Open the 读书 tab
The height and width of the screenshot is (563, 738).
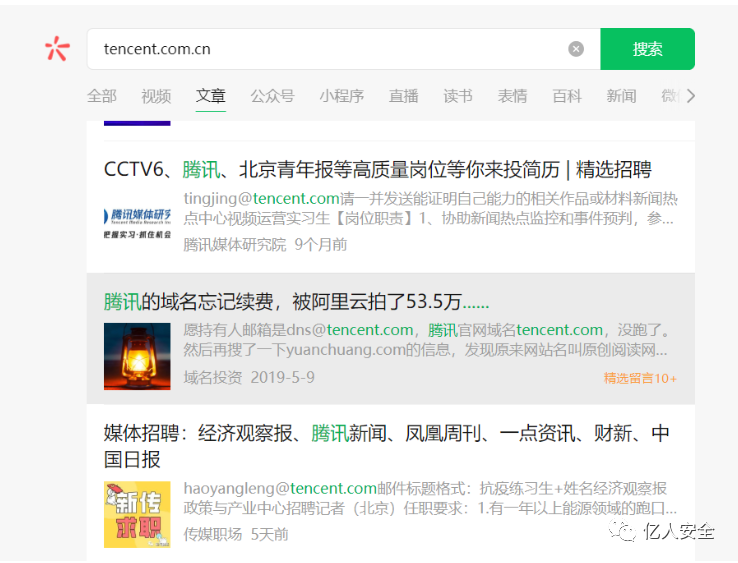click(458, 96)
